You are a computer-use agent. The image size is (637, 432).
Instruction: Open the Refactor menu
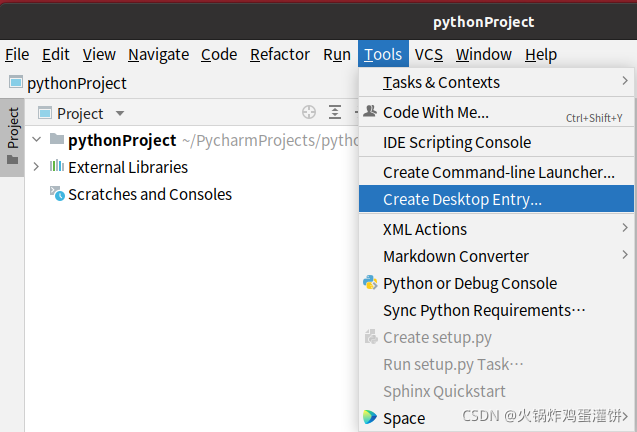280,54
